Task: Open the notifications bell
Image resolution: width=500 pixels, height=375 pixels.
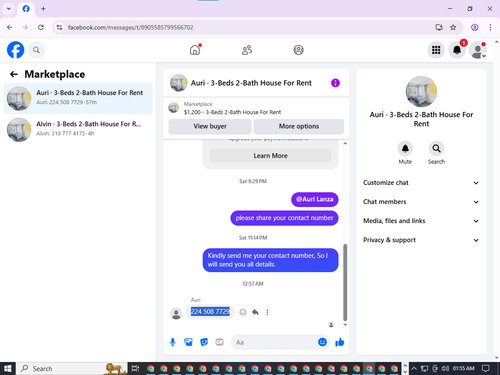Action: 457,50
